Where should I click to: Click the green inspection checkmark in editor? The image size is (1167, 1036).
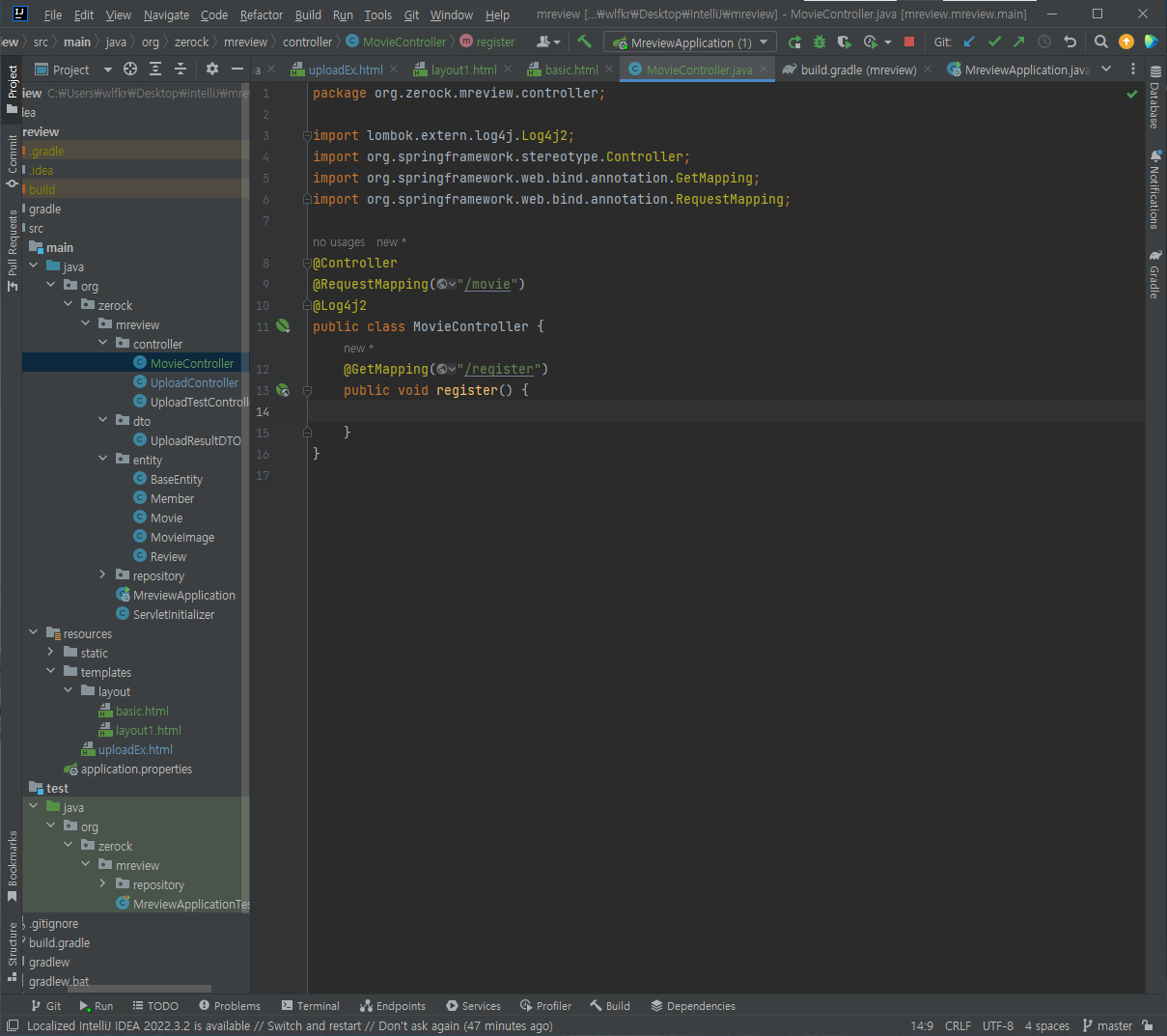tap(1132, 94)
